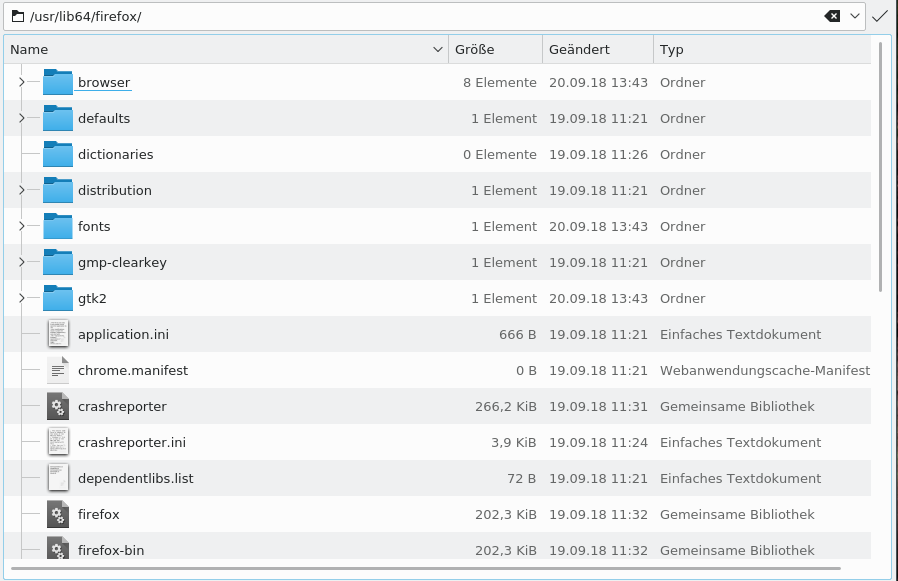Click the horizontal scrollbar at the bottom
Viewport: 898px width, 581px height.
(x=426, y=568)
